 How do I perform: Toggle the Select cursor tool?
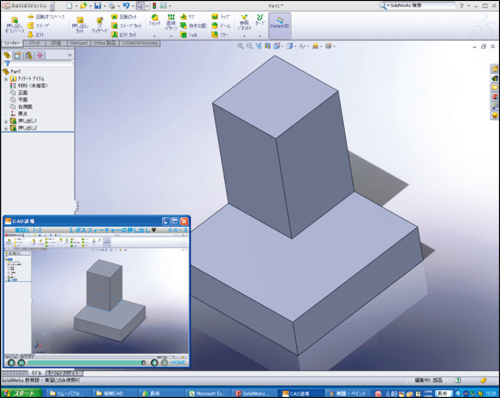pos(140,6)
